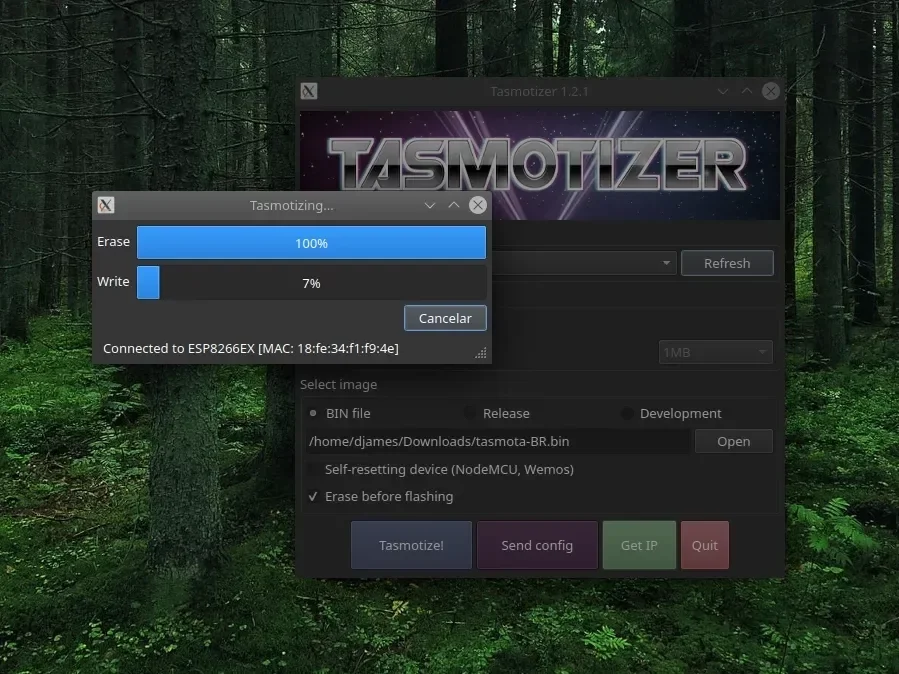
Task: Click the Write progress bar showing 7%
Action: point(311,283)
